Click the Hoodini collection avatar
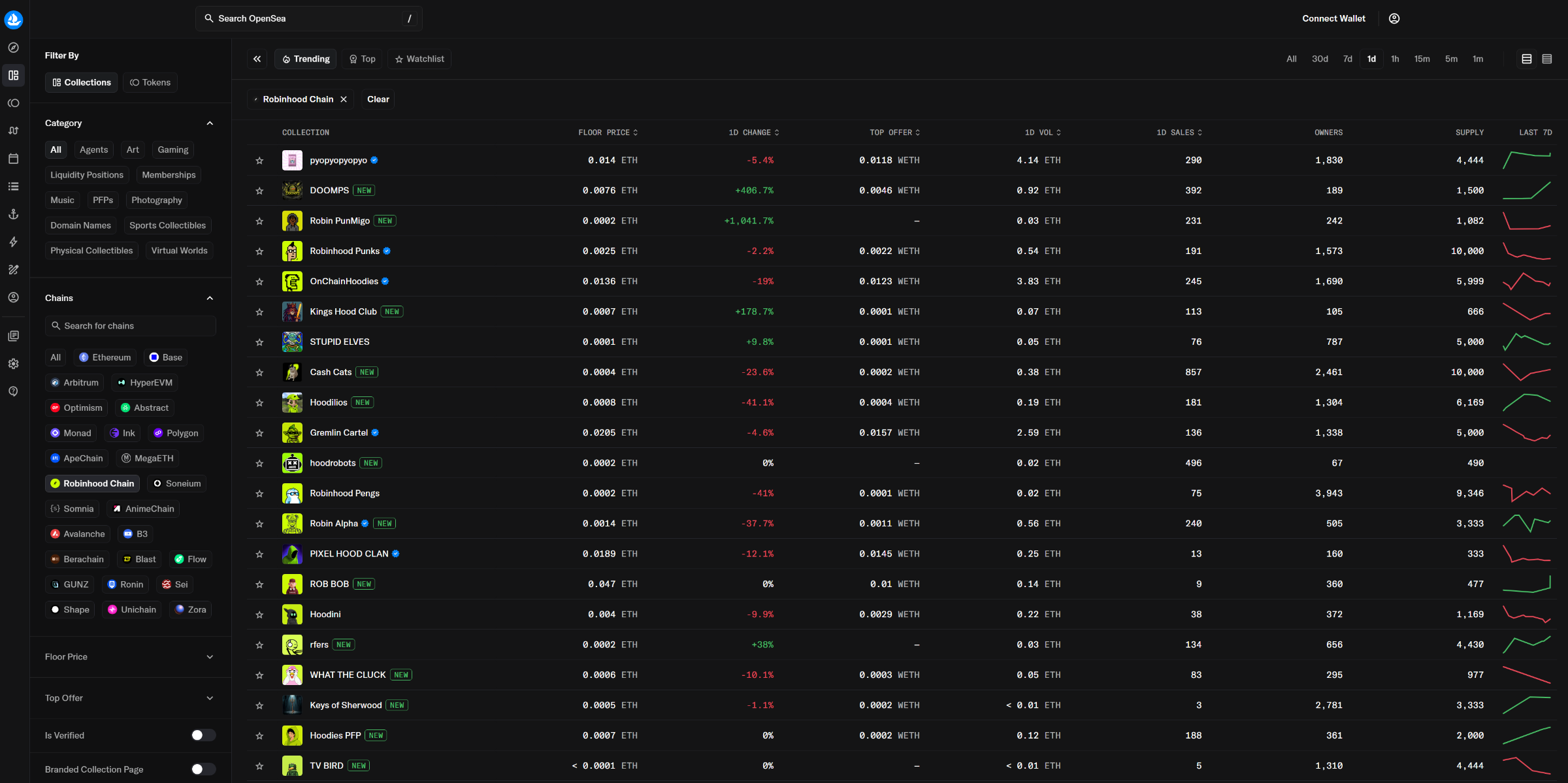The width and height of the screenshot is (1568, 783). click(292, 614)
